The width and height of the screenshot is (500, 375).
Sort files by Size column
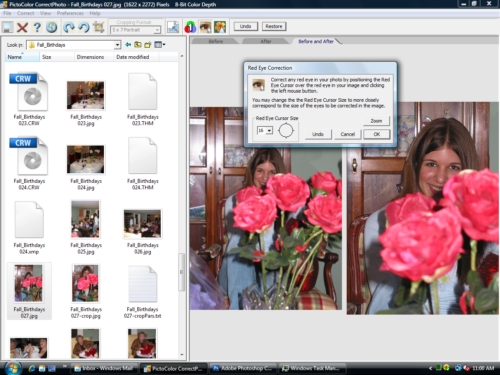point(57,57)
